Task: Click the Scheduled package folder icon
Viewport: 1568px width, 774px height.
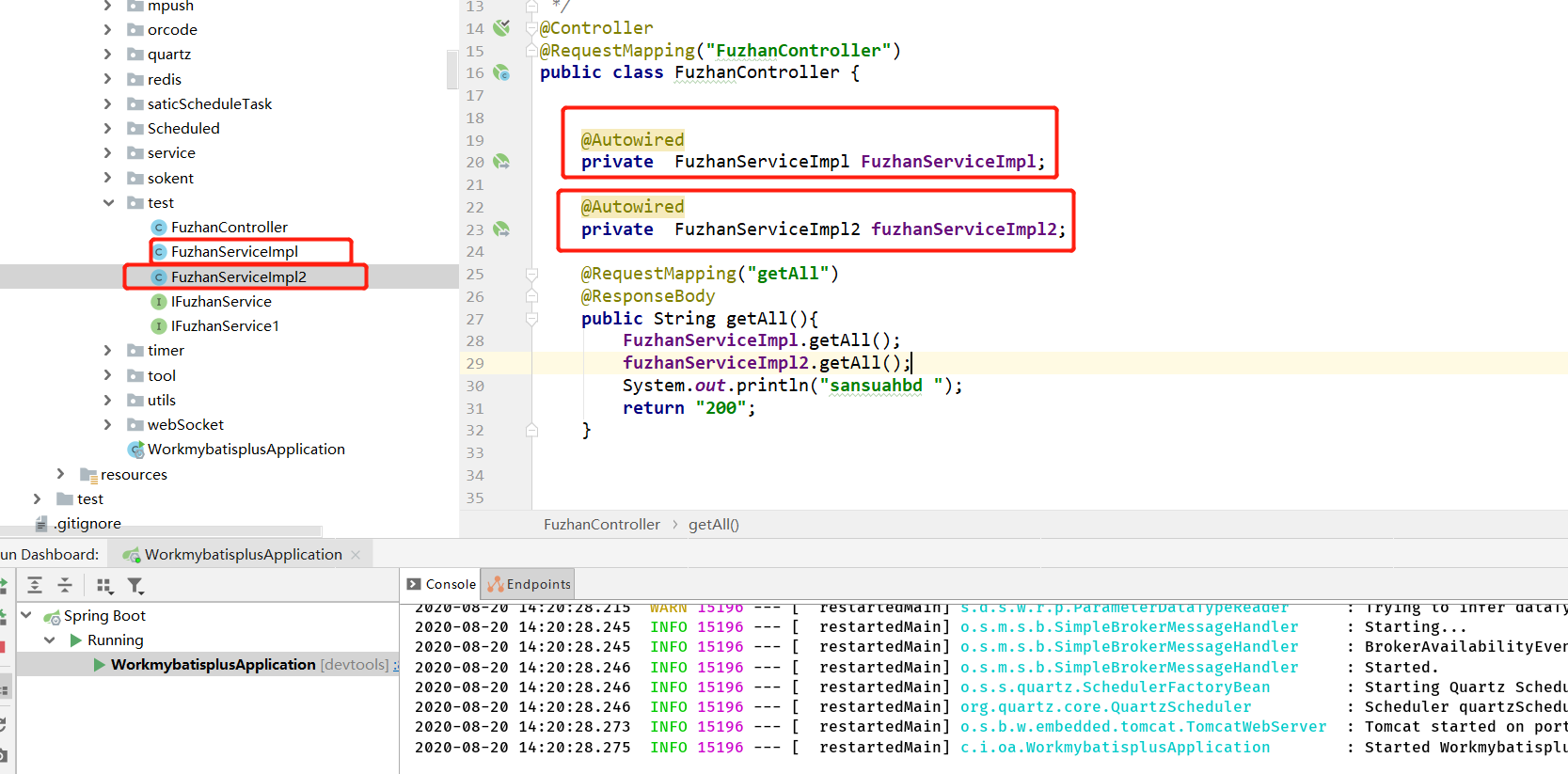Action: click(135, 128)
